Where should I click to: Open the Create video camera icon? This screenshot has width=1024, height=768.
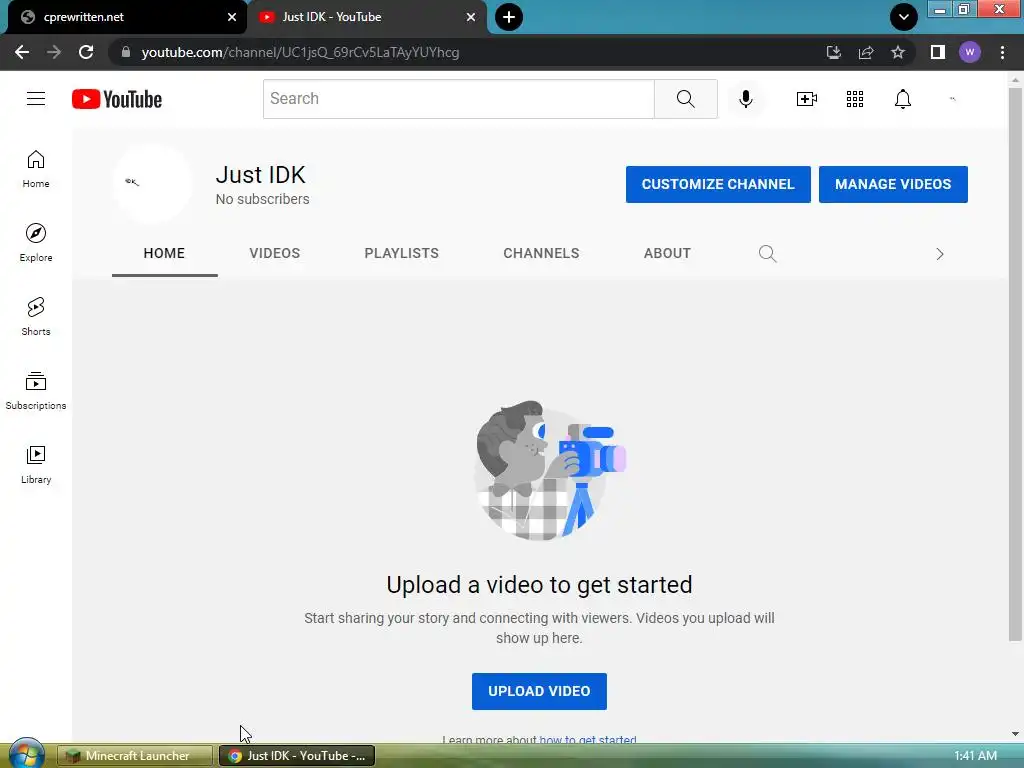pyautogui.click(x=807, y=99)
